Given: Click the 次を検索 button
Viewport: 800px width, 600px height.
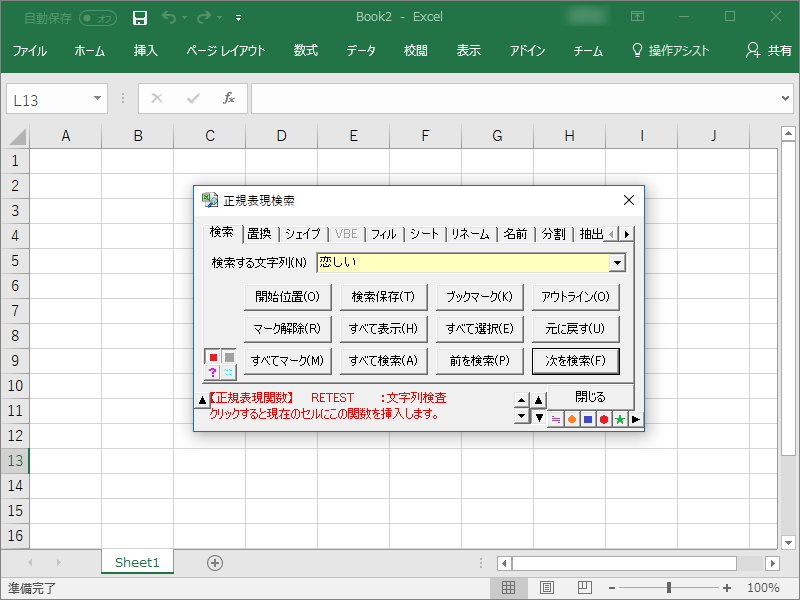Looking at the screenshot, I should [x=575, y=361].
